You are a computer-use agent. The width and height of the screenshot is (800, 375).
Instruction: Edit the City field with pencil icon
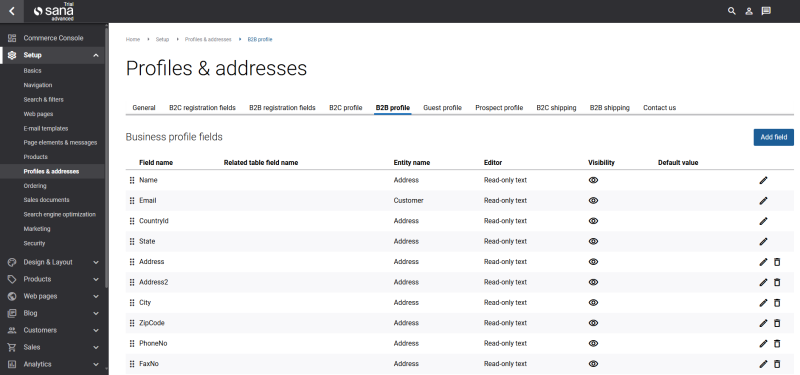click(x=763, y=303)
